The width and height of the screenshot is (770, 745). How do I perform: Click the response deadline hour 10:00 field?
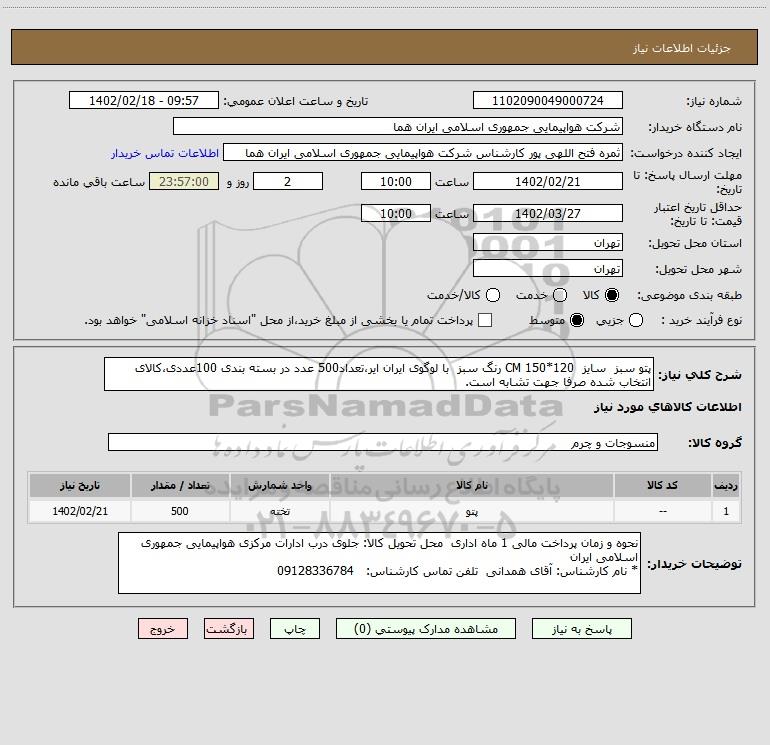tap(396, 181)
